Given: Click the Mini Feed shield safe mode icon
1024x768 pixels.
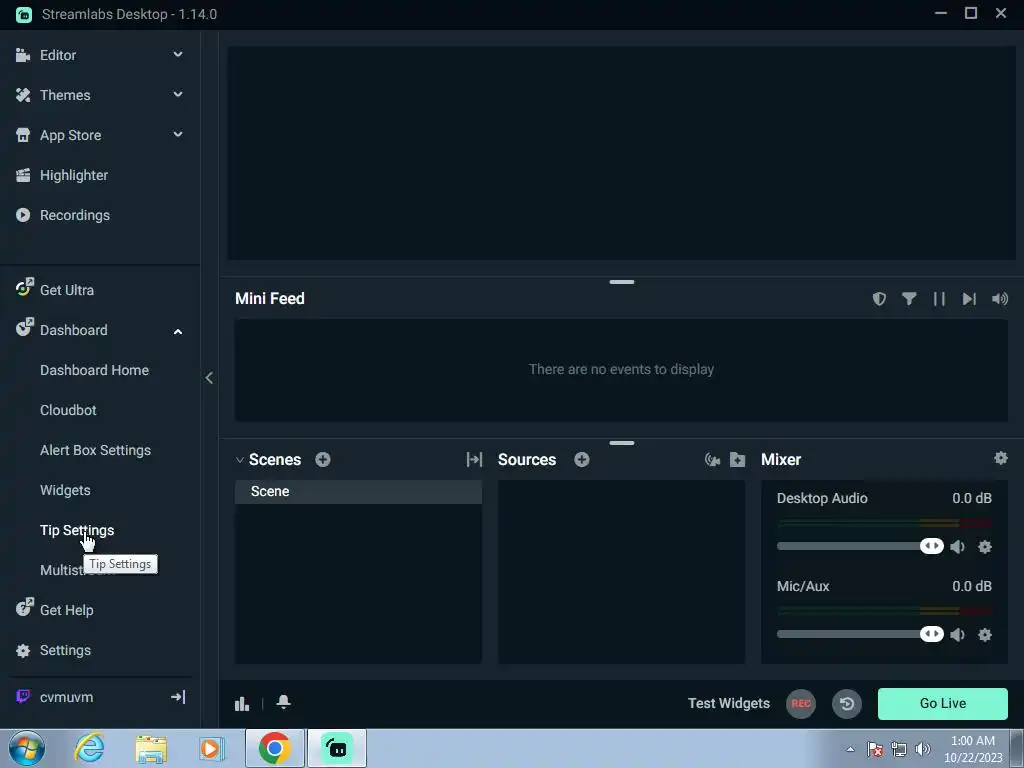Looking at the screenshot, I should tap(879, 298).
